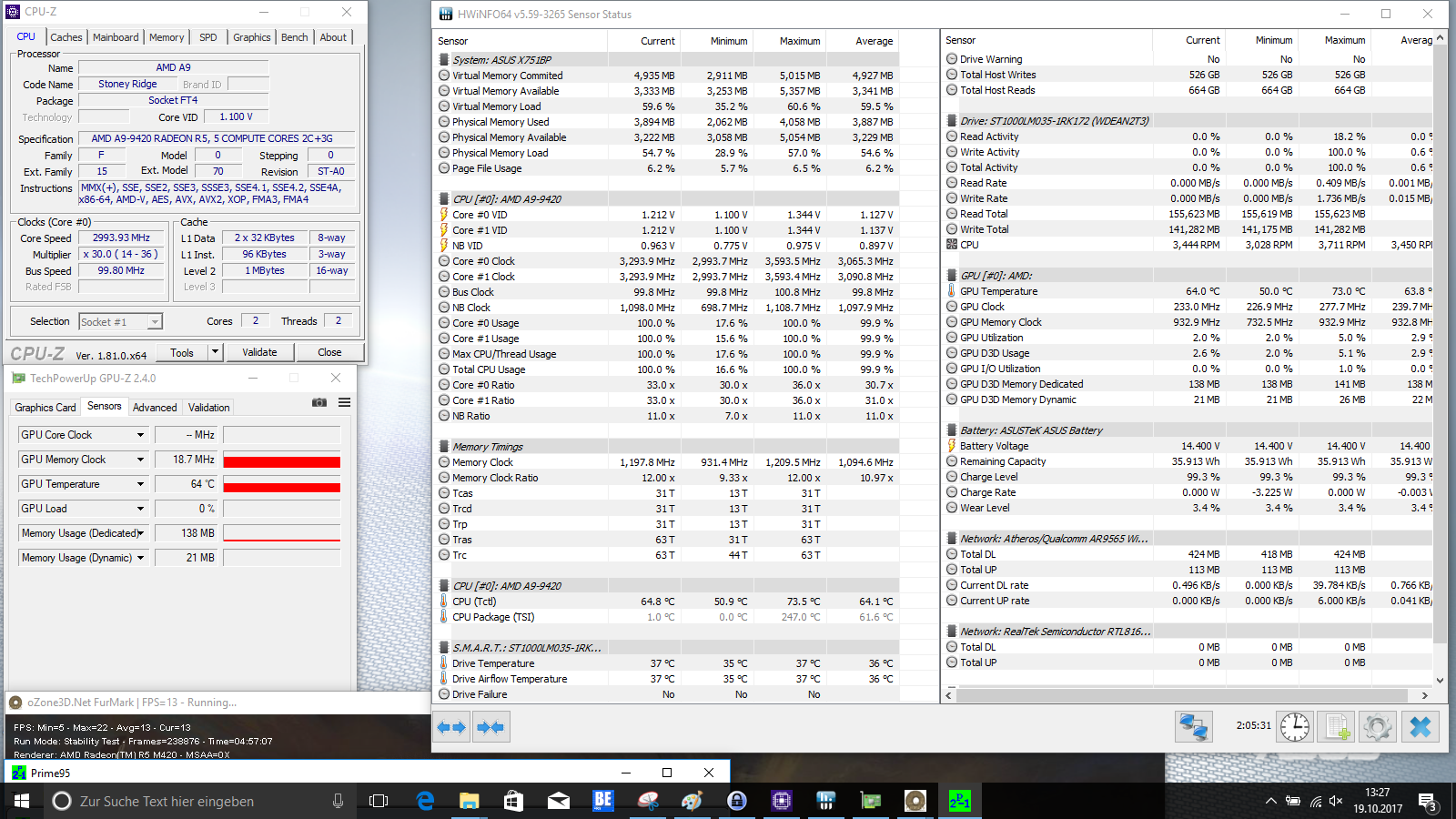Open the Microsoft Store taskbar icon
Viewport: 1456px width, 819px height.
pyautogui.click(x=514, y=801)
